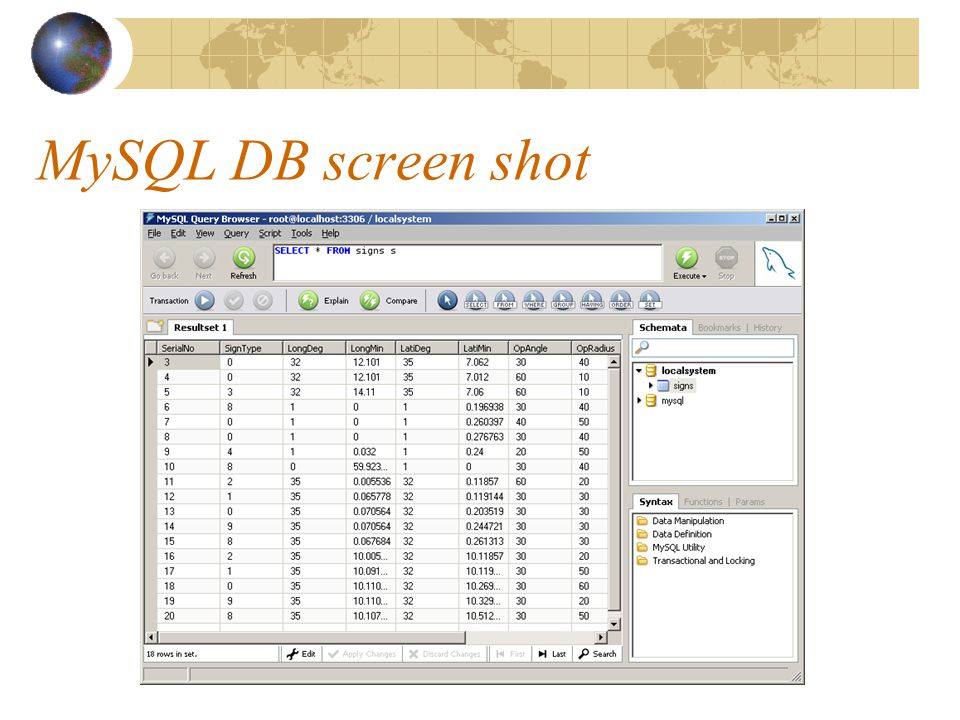Image resolution: width=960 pixels, height=720 pixels.
Task: Select the mouse pointer tool icon
Action: (x=447, y=301)
